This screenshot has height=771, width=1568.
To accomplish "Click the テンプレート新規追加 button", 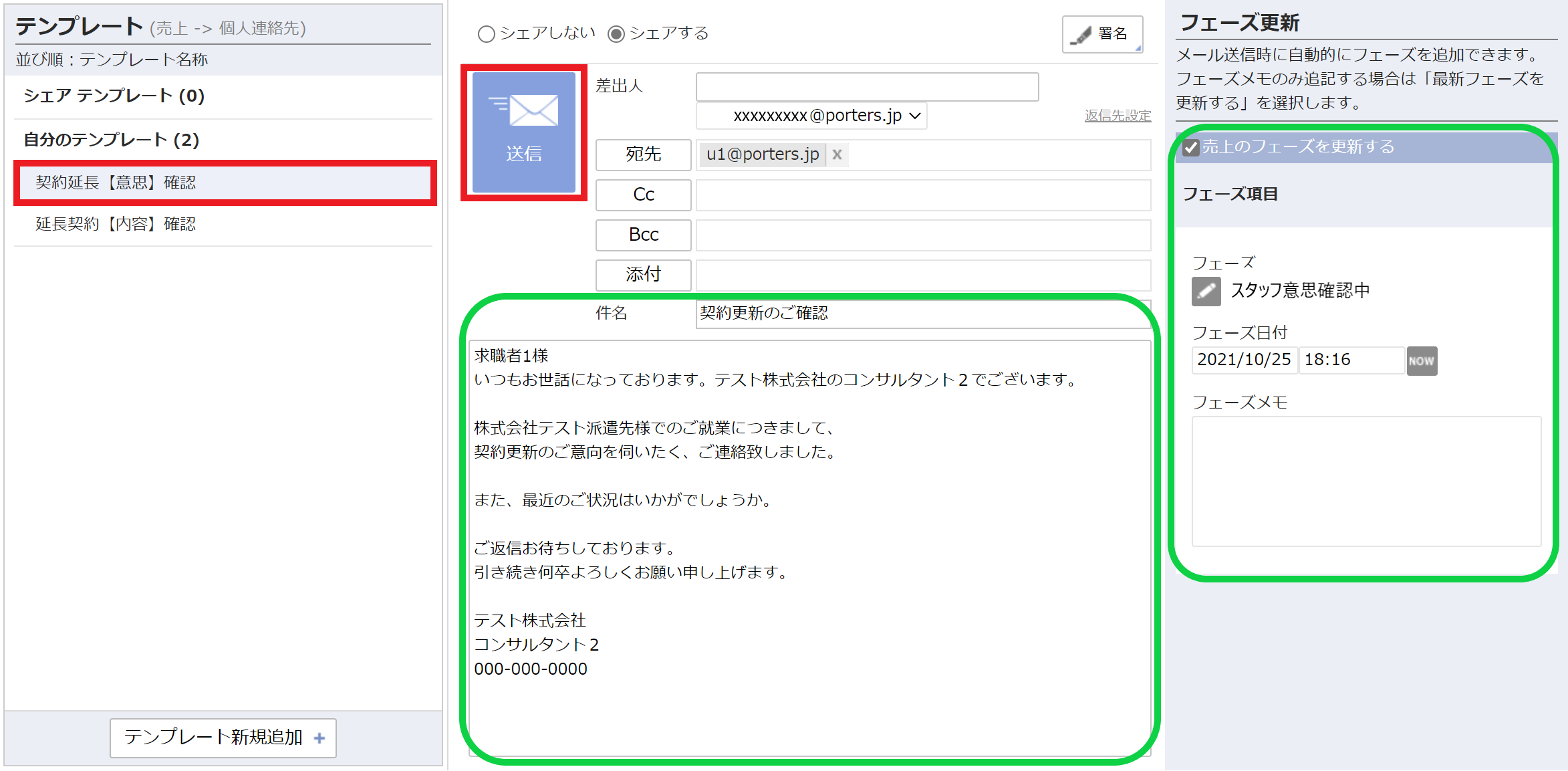I will [x=223, y=738].
